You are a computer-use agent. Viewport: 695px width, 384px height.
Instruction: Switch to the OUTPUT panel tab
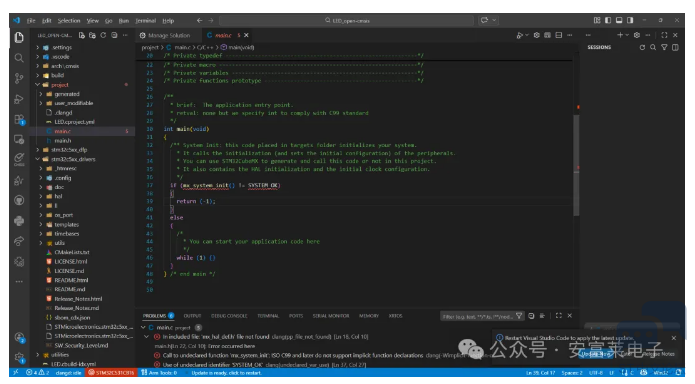192,316
